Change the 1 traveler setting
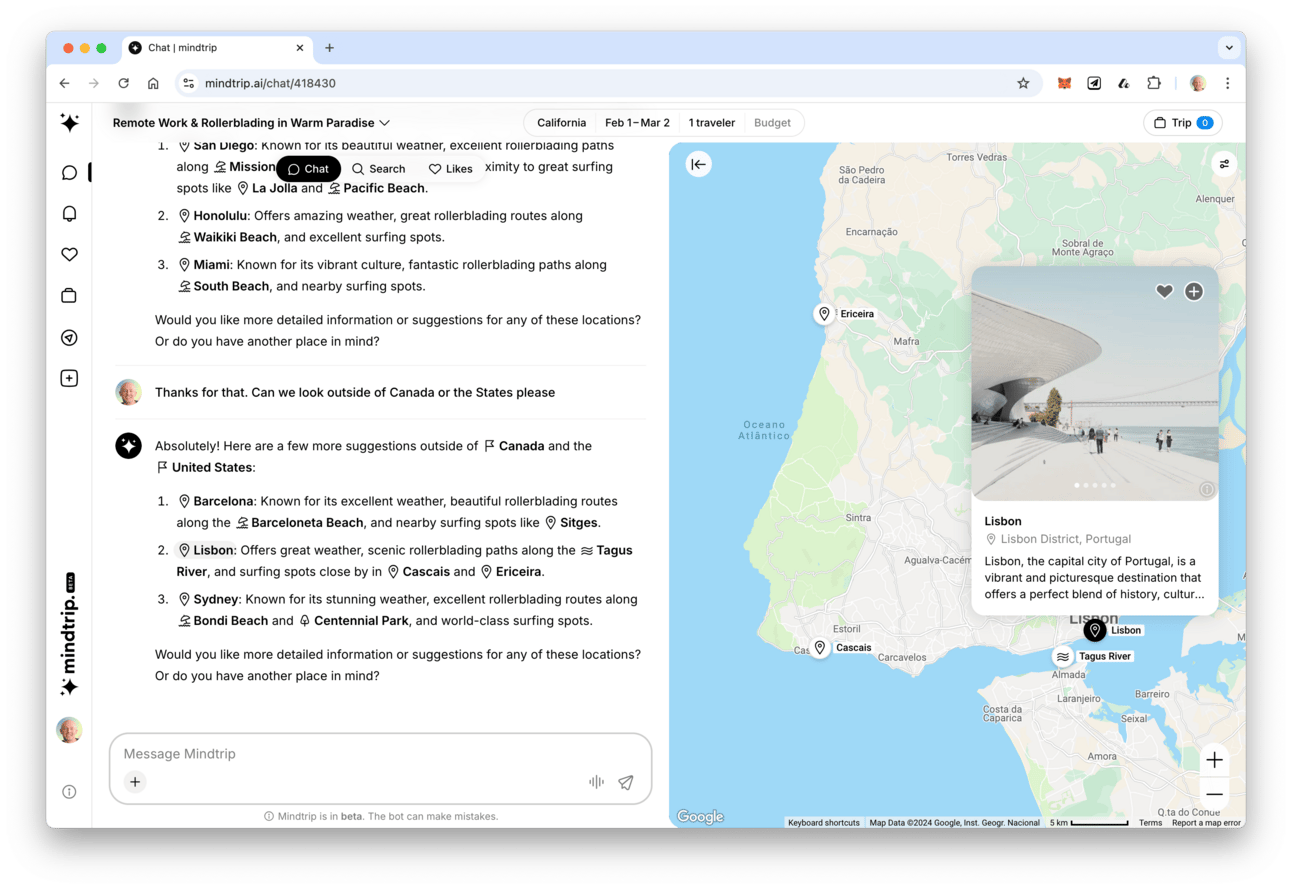 point(711,123)
